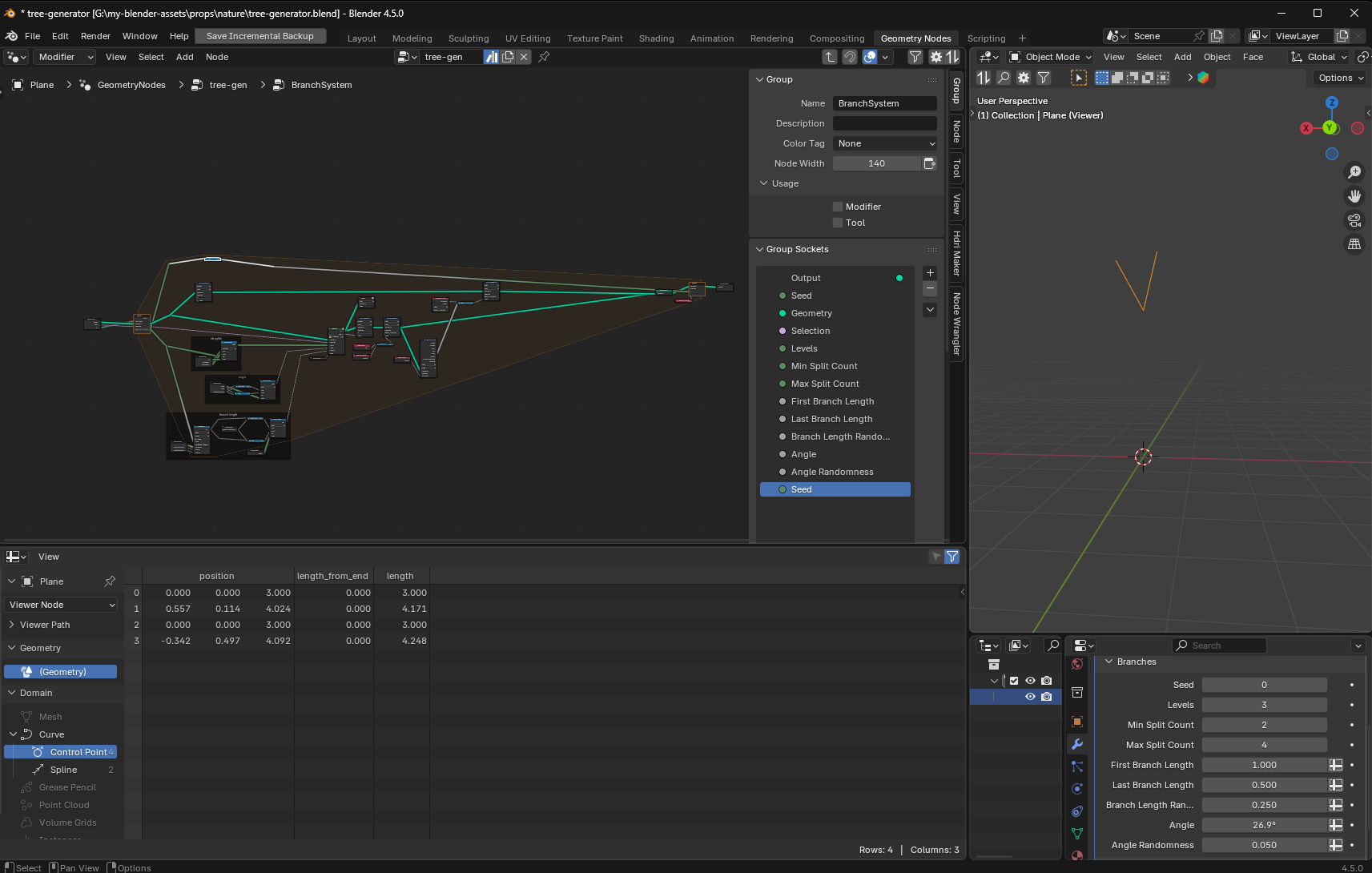Screen dimensions: 1372x873
Task: Toggle spreadsheet filter funnel icon
Action: (x=952, y=557)
